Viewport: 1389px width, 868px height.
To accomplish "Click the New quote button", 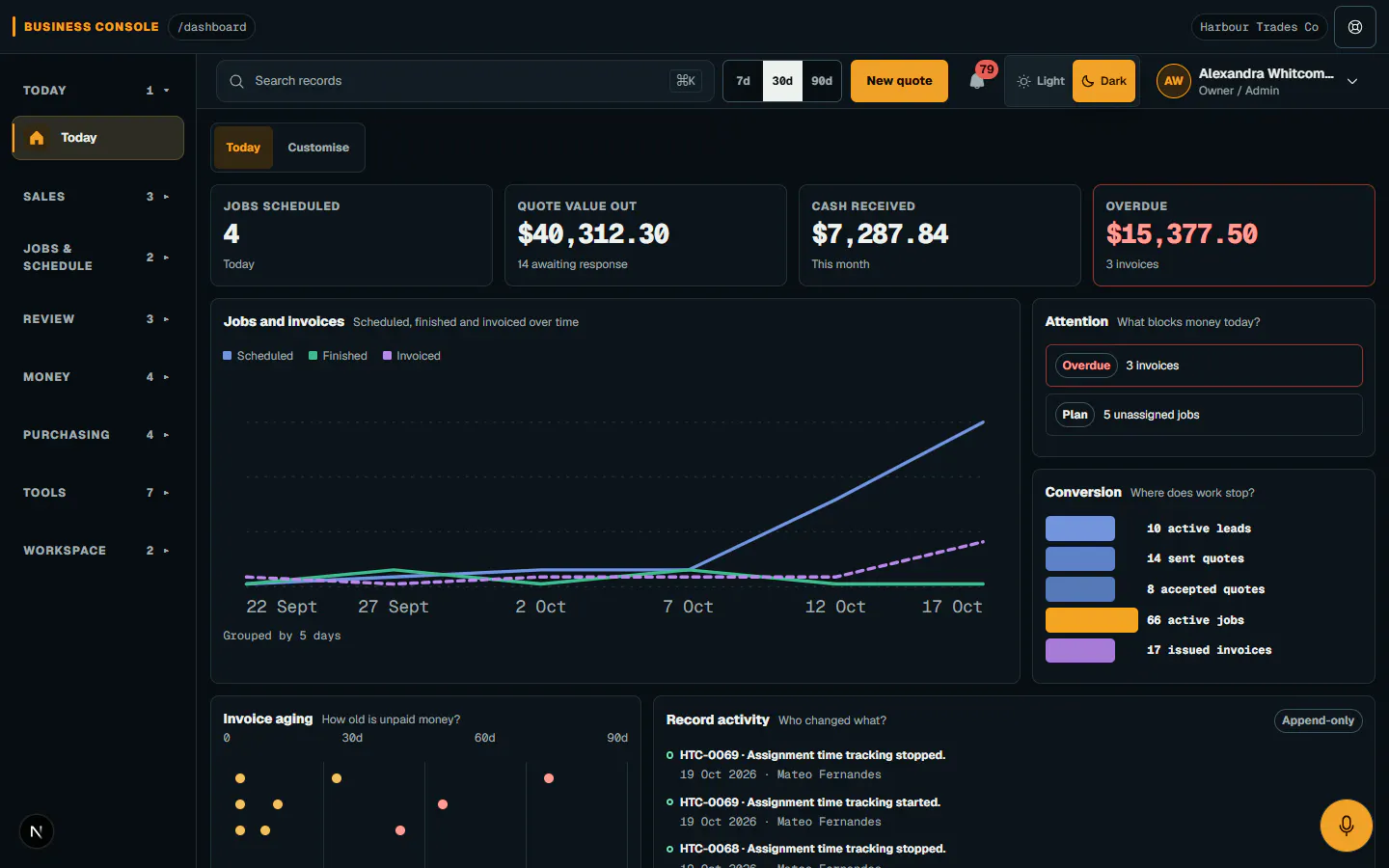I will coord(899,81).
